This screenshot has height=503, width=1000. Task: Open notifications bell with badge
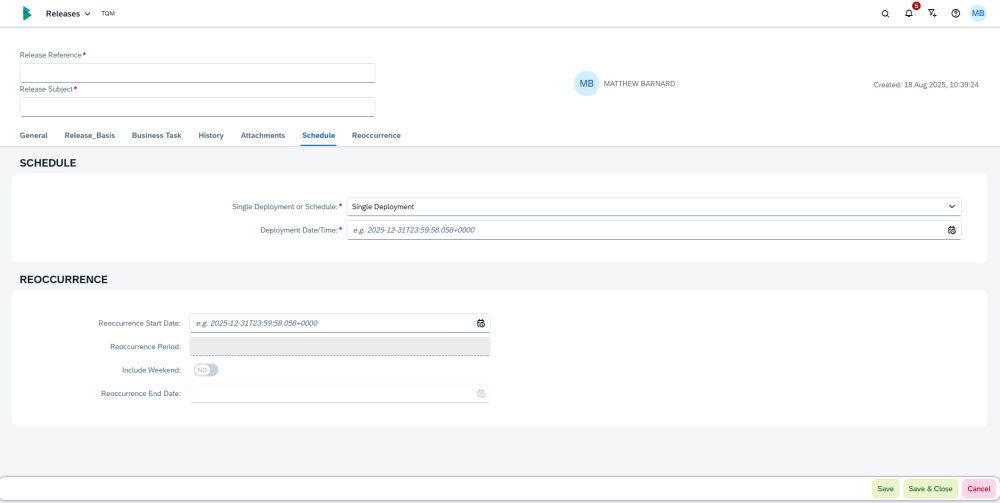point(909,13)
